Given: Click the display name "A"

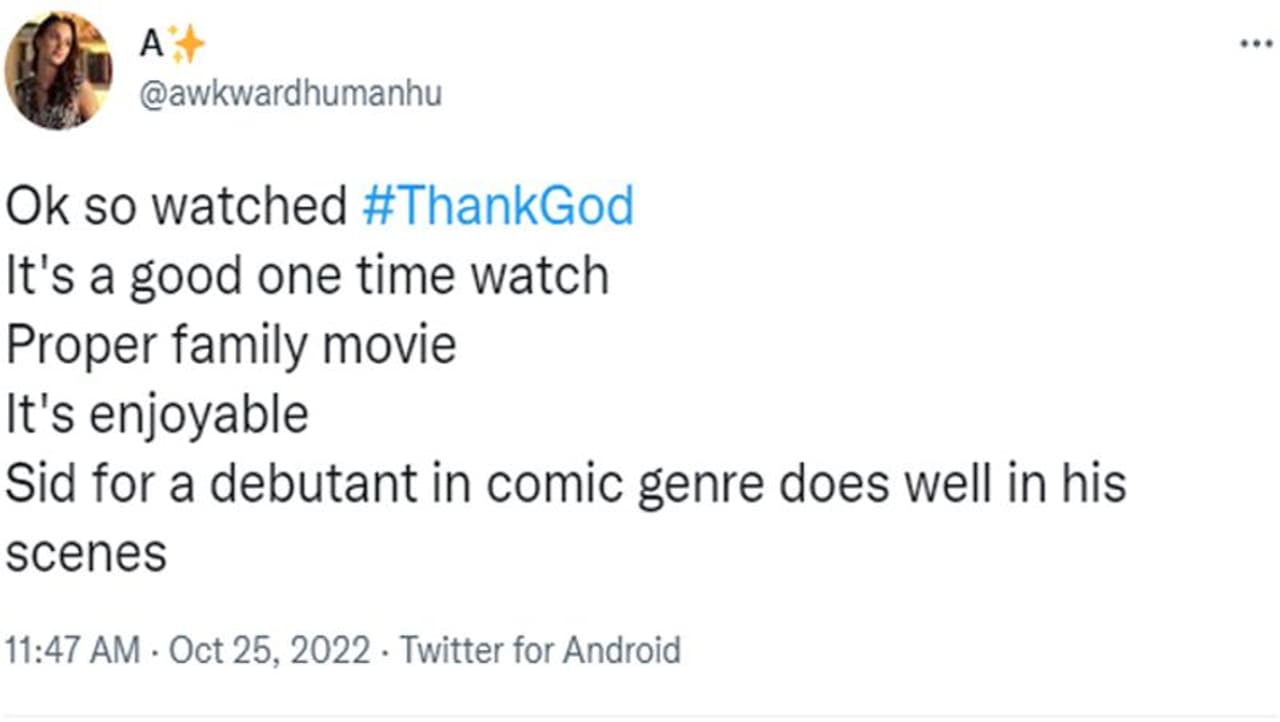Looking at the screenshot, I should point(151,44).
